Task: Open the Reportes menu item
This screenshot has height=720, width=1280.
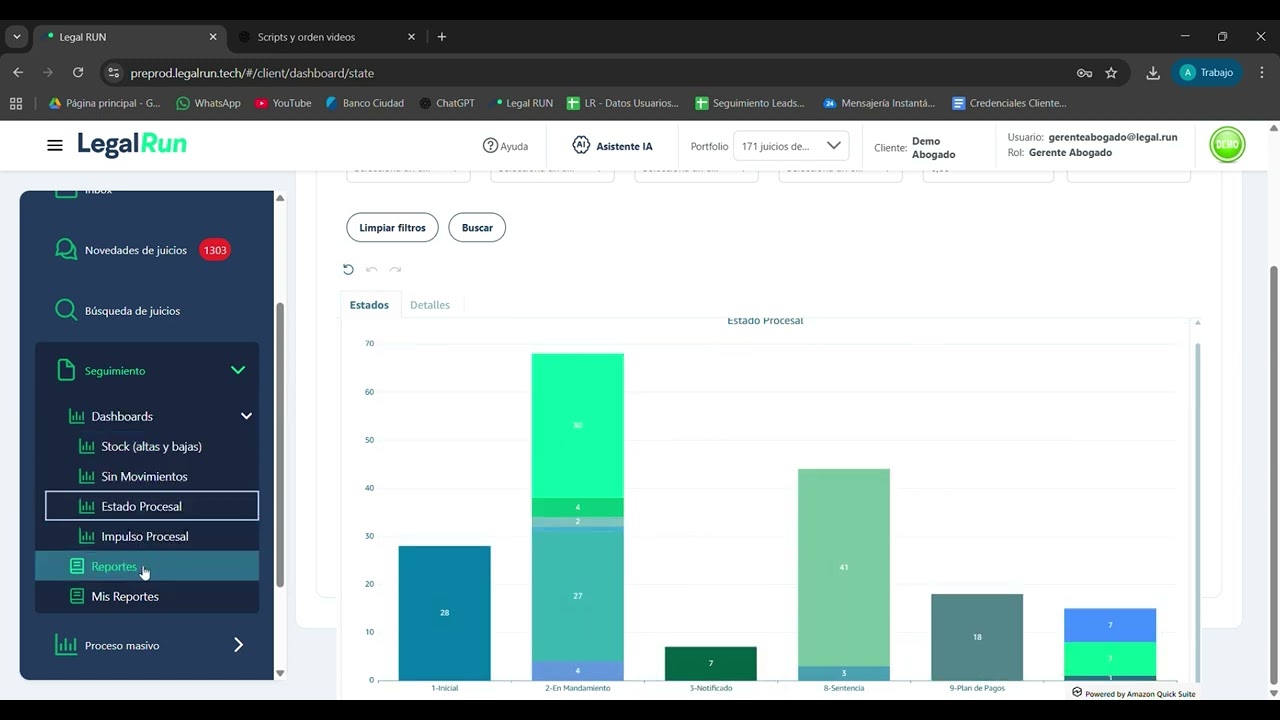Action: tap(147, 566)
